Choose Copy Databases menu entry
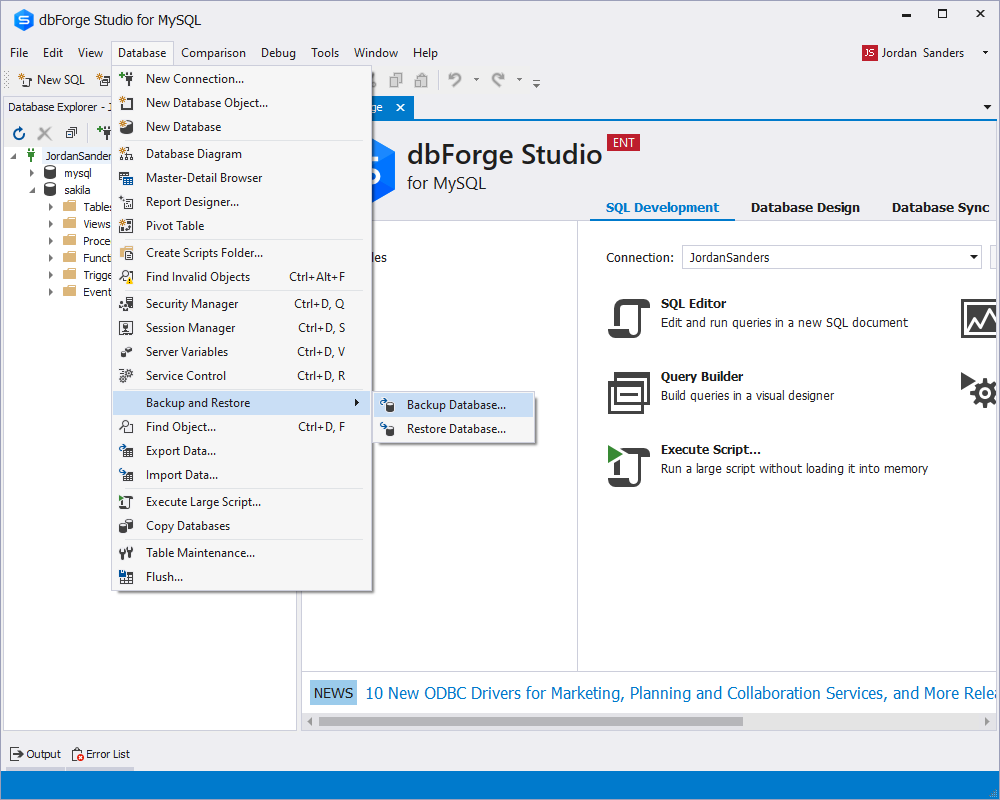 [x=241, y=526]
